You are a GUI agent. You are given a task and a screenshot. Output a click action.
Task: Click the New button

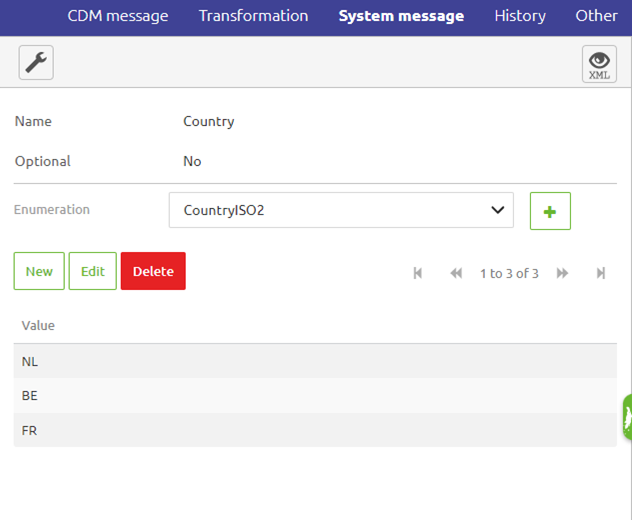tap(39, 271)
